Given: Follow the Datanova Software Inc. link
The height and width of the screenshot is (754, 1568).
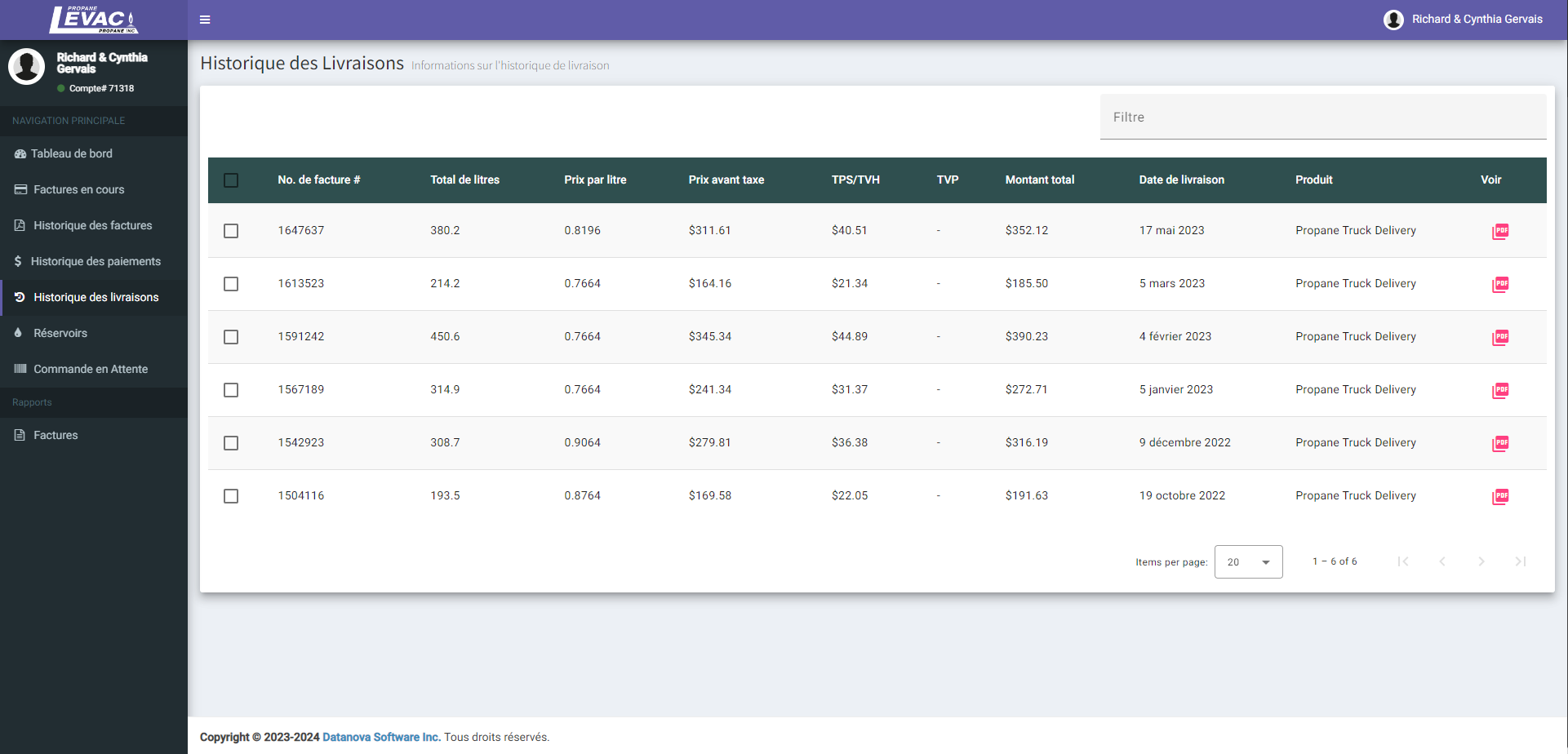Looking at the screenshot, I should (381, 737).
